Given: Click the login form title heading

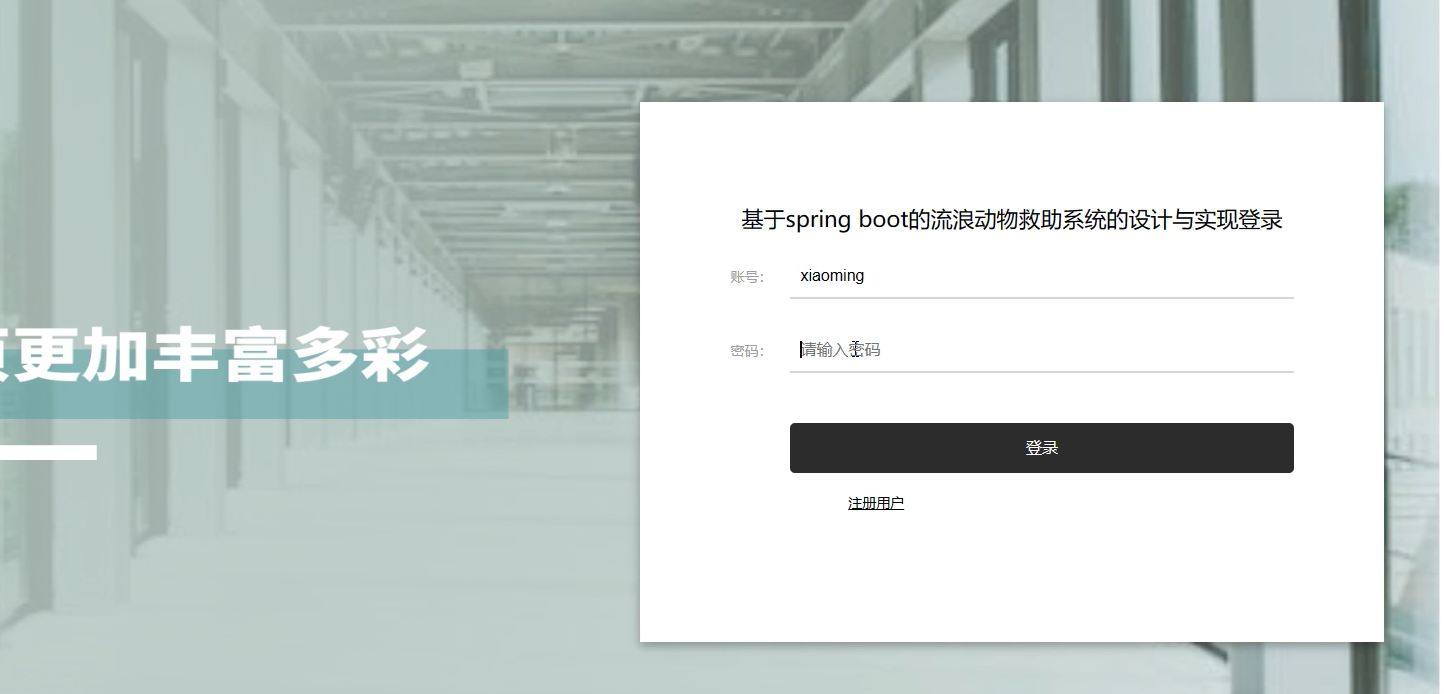Looking at the screenshot, I should tap(1011, 220).
